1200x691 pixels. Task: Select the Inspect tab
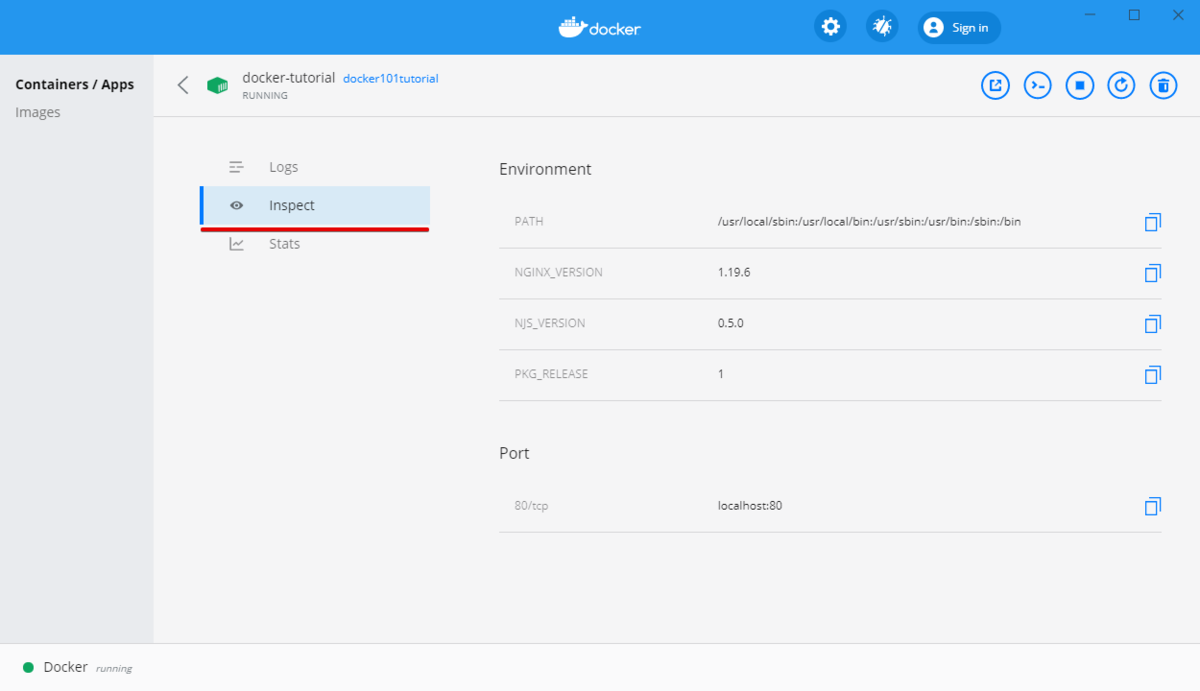[x=315, y=205]
